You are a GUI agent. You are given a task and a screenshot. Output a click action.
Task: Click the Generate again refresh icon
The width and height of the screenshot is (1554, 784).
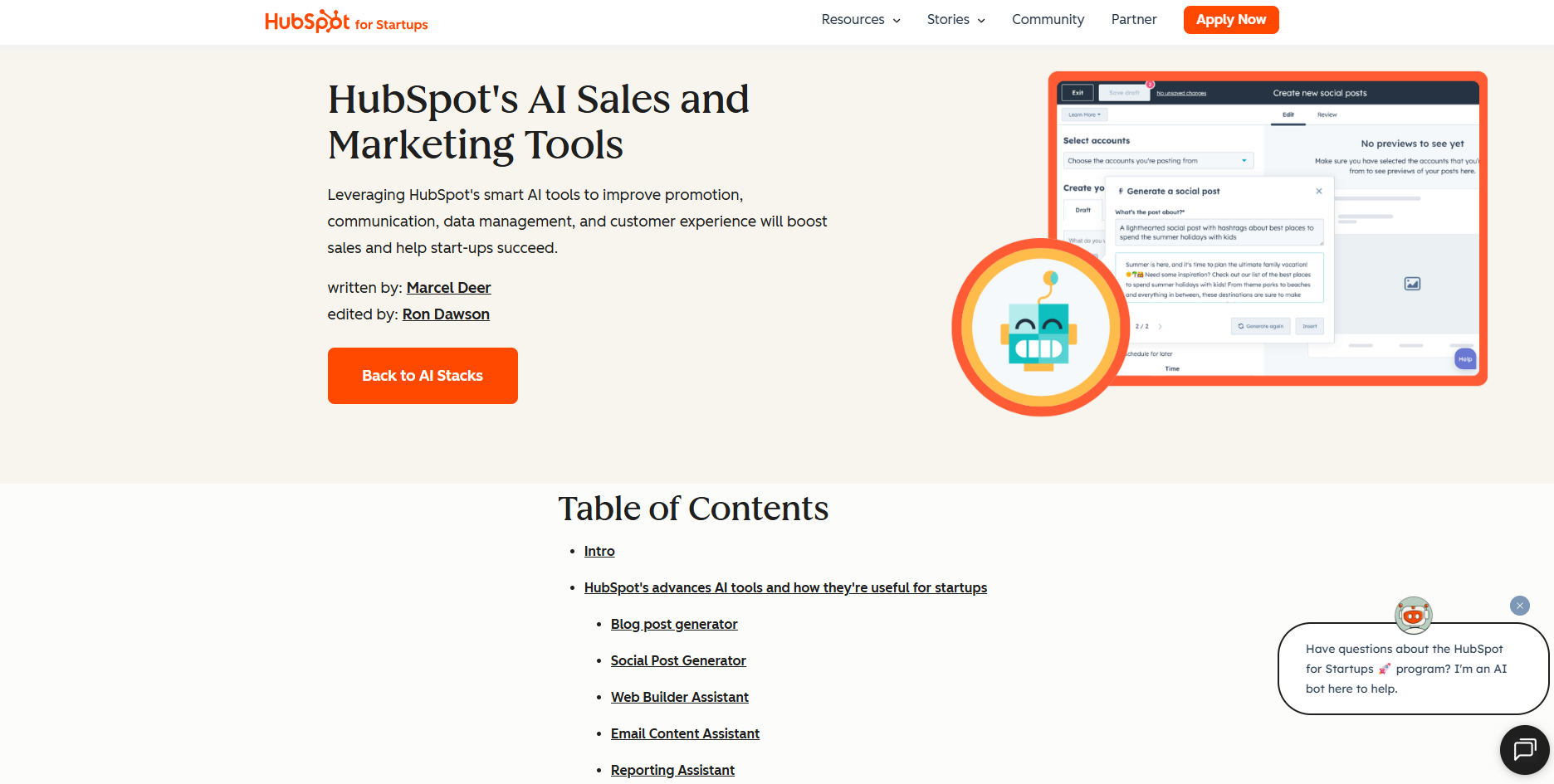(x=1241, y=326)
